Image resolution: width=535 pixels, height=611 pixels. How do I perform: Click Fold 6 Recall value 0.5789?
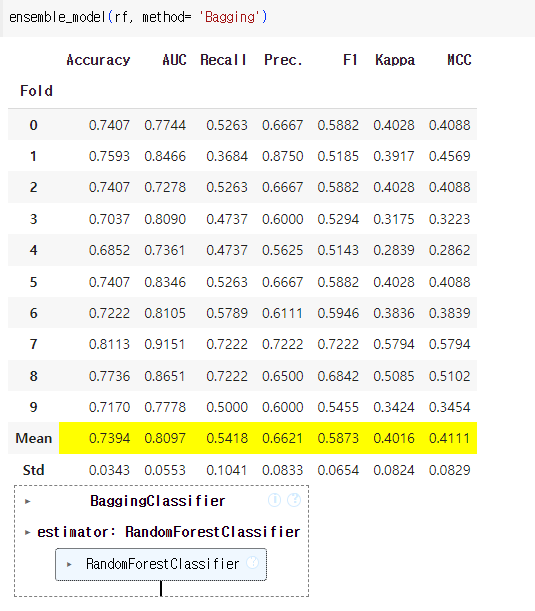click(227, 313)
